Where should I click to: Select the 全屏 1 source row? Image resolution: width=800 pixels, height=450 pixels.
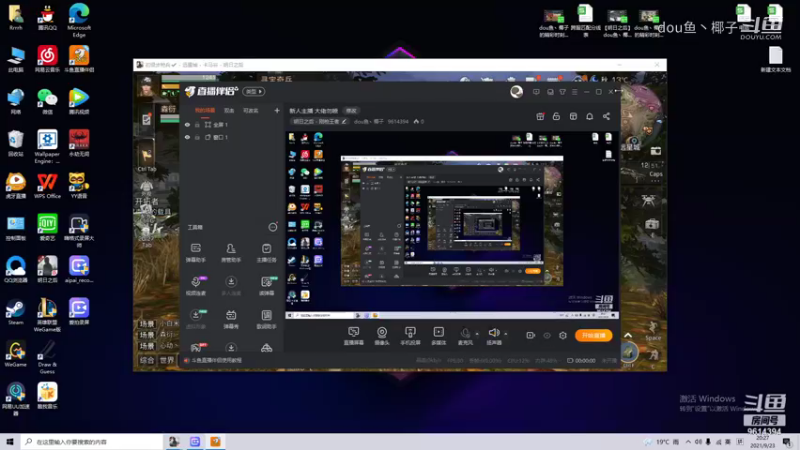click(233, 124)
